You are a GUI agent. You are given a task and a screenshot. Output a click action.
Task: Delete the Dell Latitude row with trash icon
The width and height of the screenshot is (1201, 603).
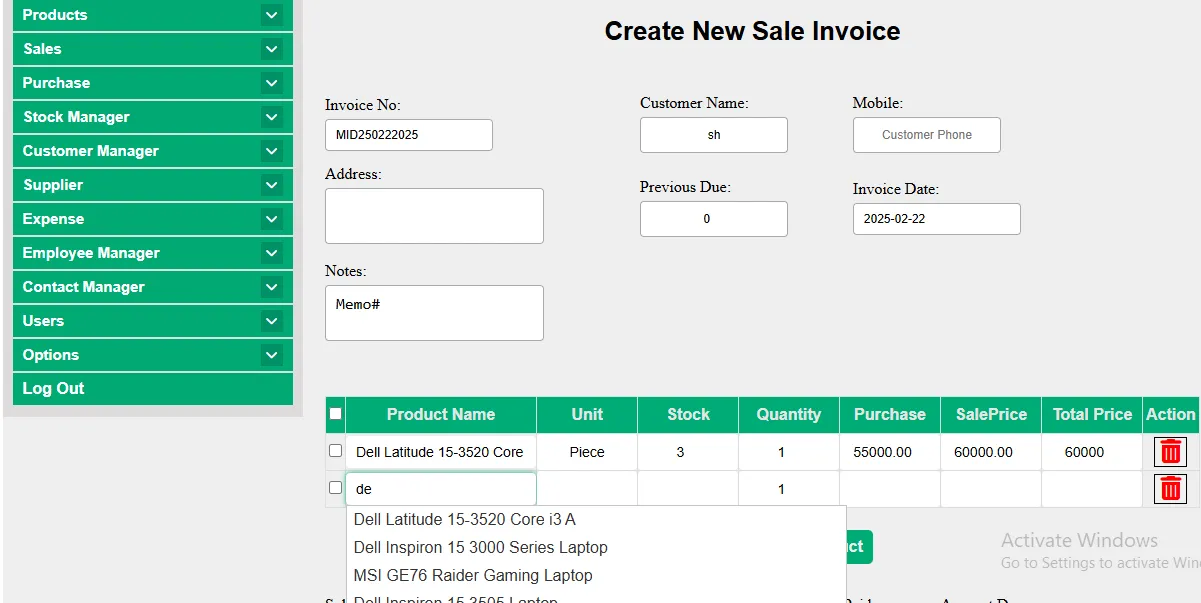point(1170,452)
